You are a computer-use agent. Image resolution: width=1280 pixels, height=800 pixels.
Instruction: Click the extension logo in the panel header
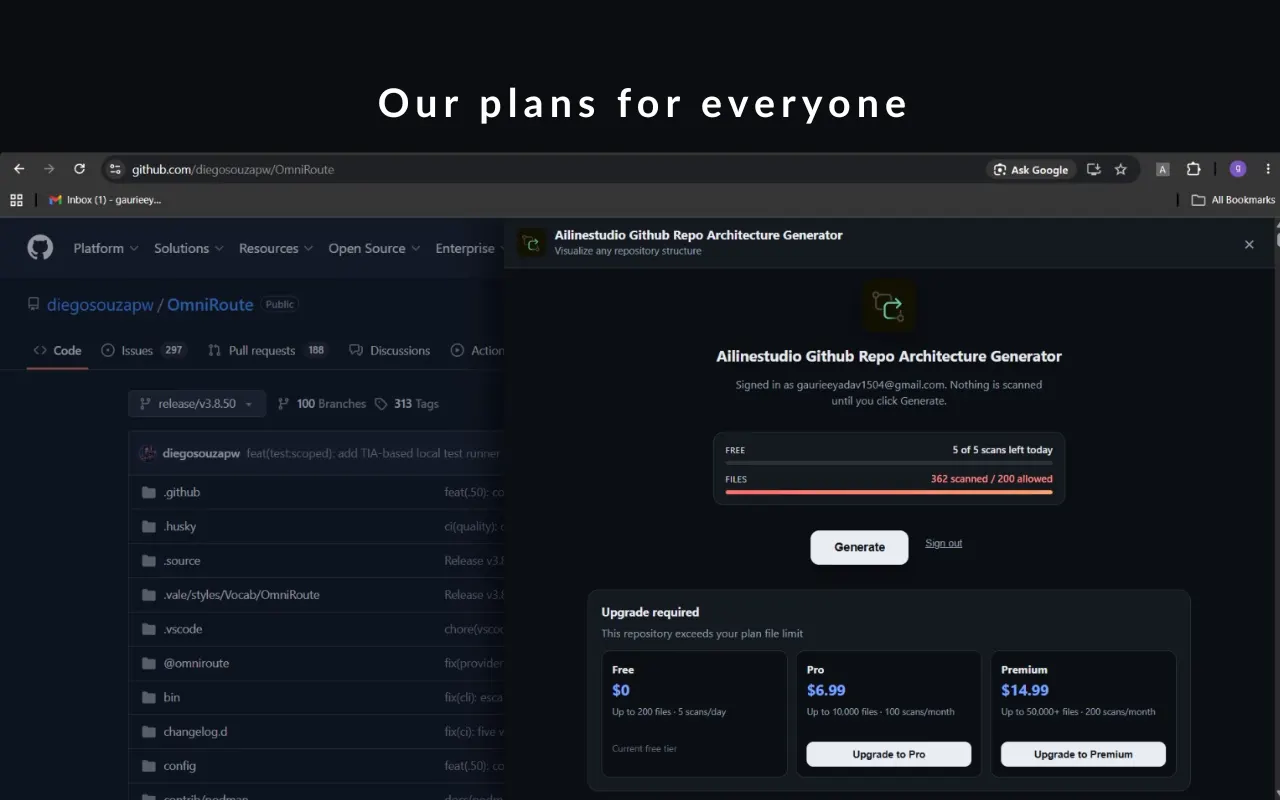pos(532,243)
